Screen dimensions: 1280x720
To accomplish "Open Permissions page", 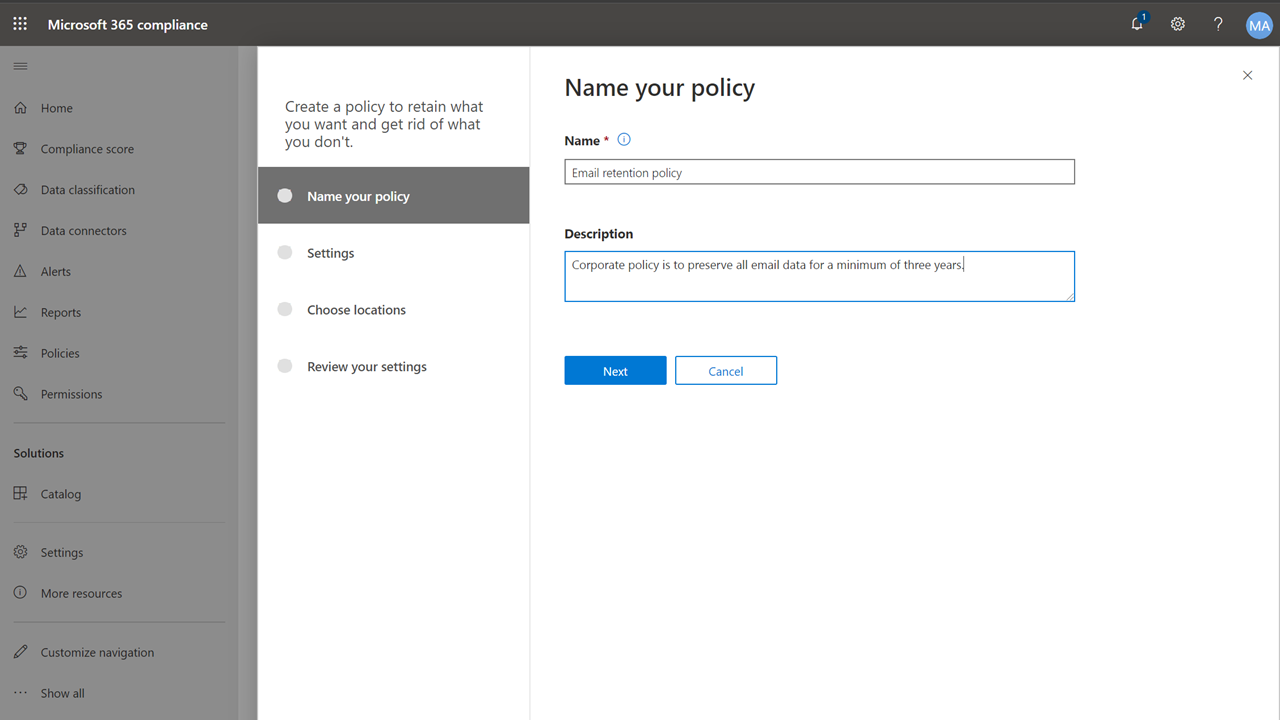I will point(72,394).
